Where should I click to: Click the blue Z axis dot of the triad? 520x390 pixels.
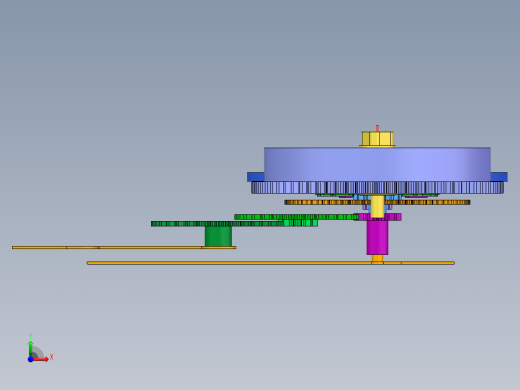[x=30, y=359]
